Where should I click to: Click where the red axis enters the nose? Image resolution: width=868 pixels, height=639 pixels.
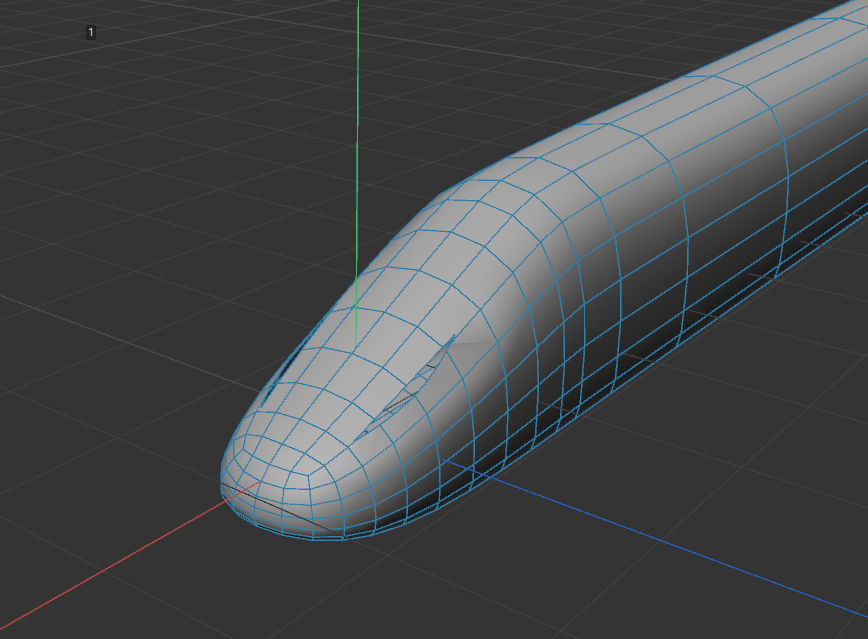pos(248,489)
